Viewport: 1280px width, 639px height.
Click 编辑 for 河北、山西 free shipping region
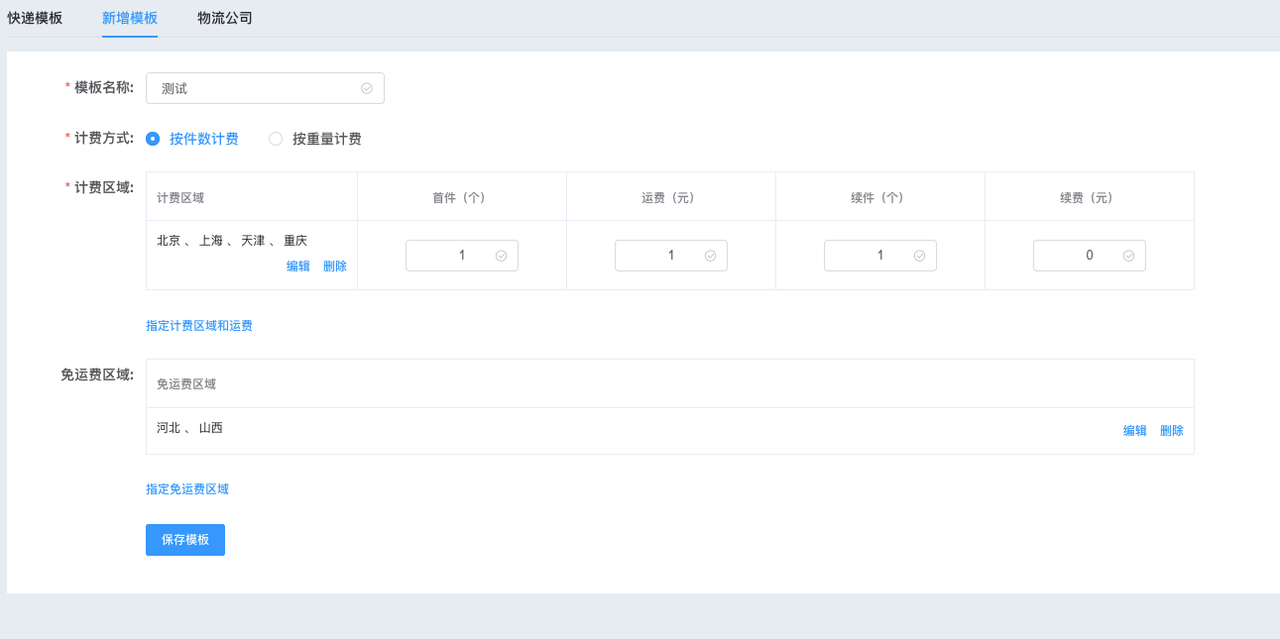[1135, 431]
